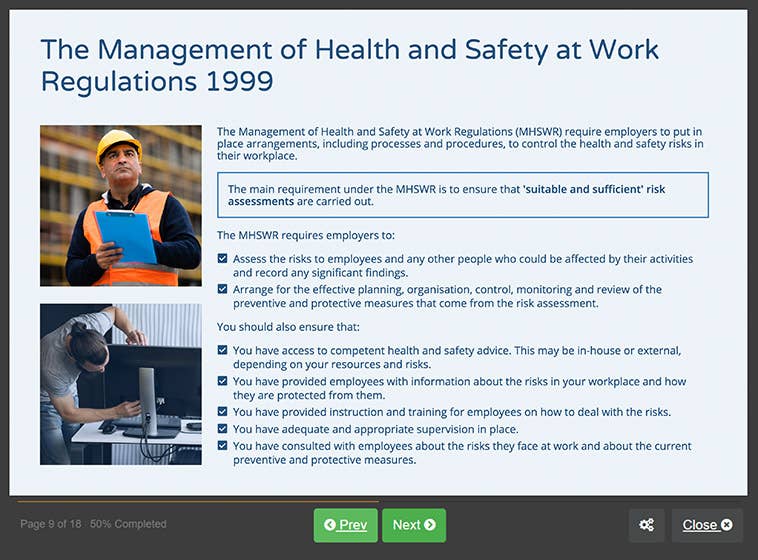
Task: Click the person adjusting monitor photo
Action: [120, 384]
